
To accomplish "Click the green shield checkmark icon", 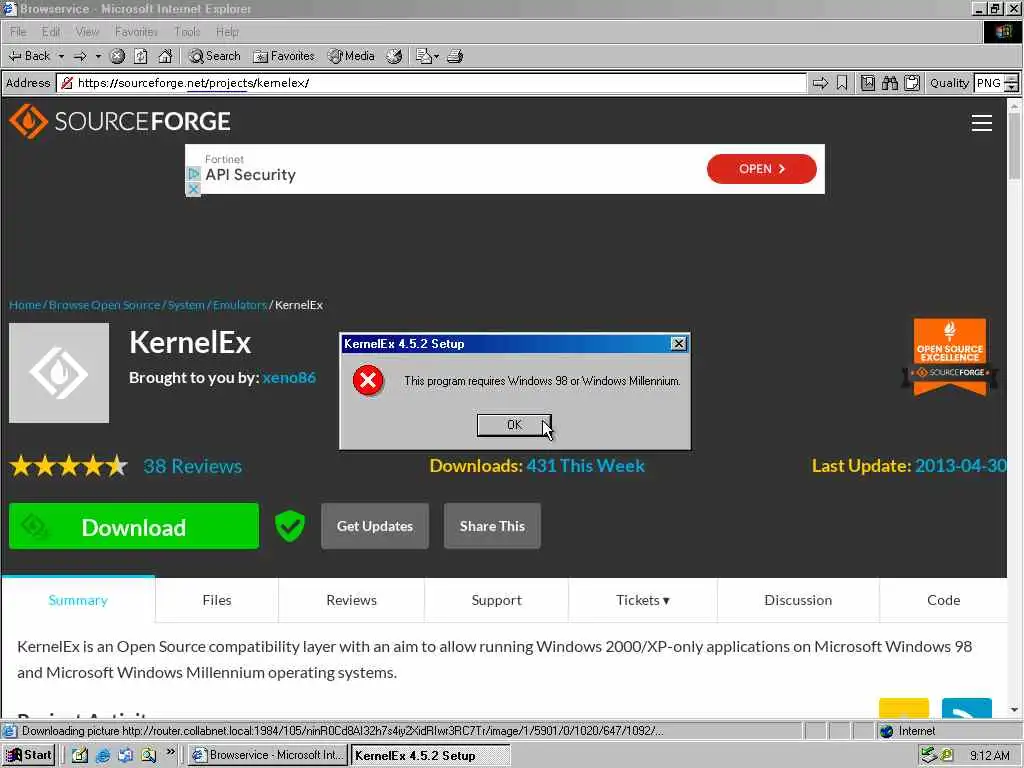I will [x=289, y=526].
